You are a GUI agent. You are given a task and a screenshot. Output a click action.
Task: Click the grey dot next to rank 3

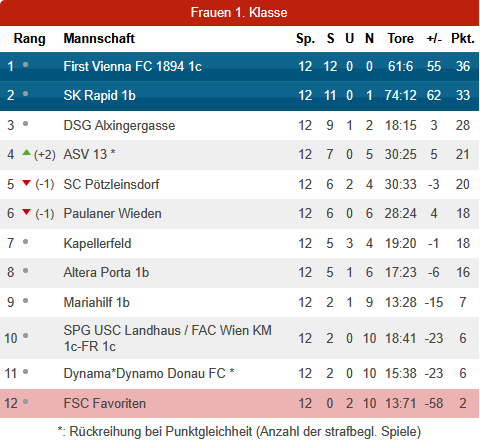pyautogui.click(x=25, y=124)
